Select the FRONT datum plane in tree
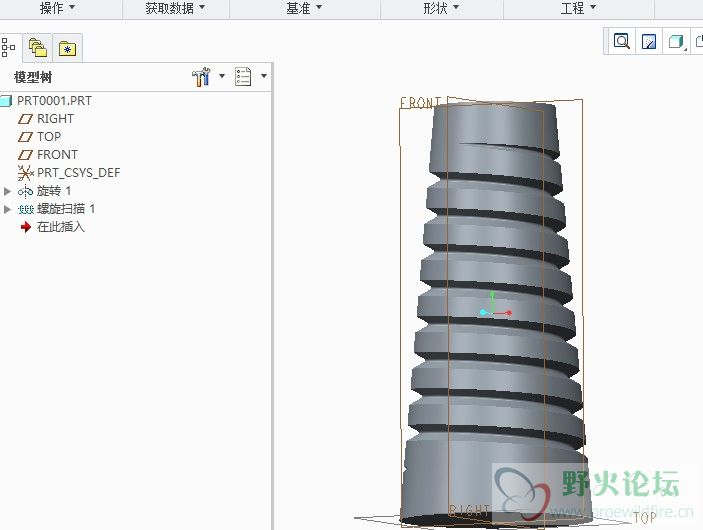 point(57,155)
